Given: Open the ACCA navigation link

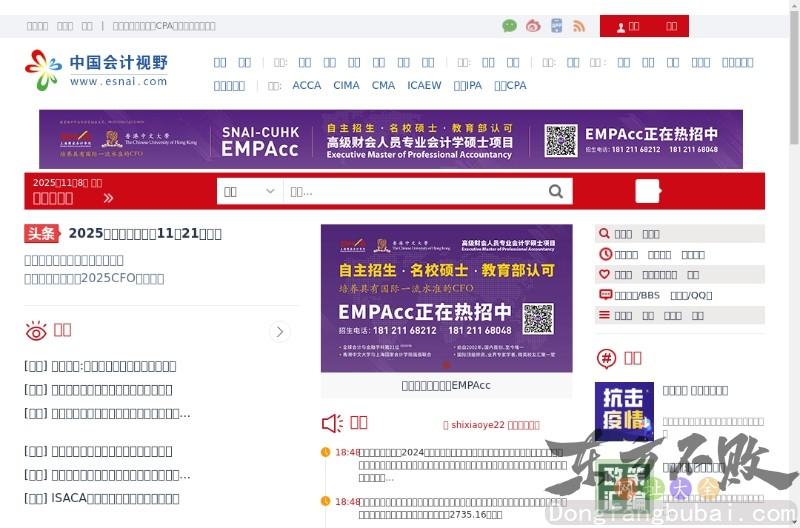Looking at the screenshot, I should 307,86.
